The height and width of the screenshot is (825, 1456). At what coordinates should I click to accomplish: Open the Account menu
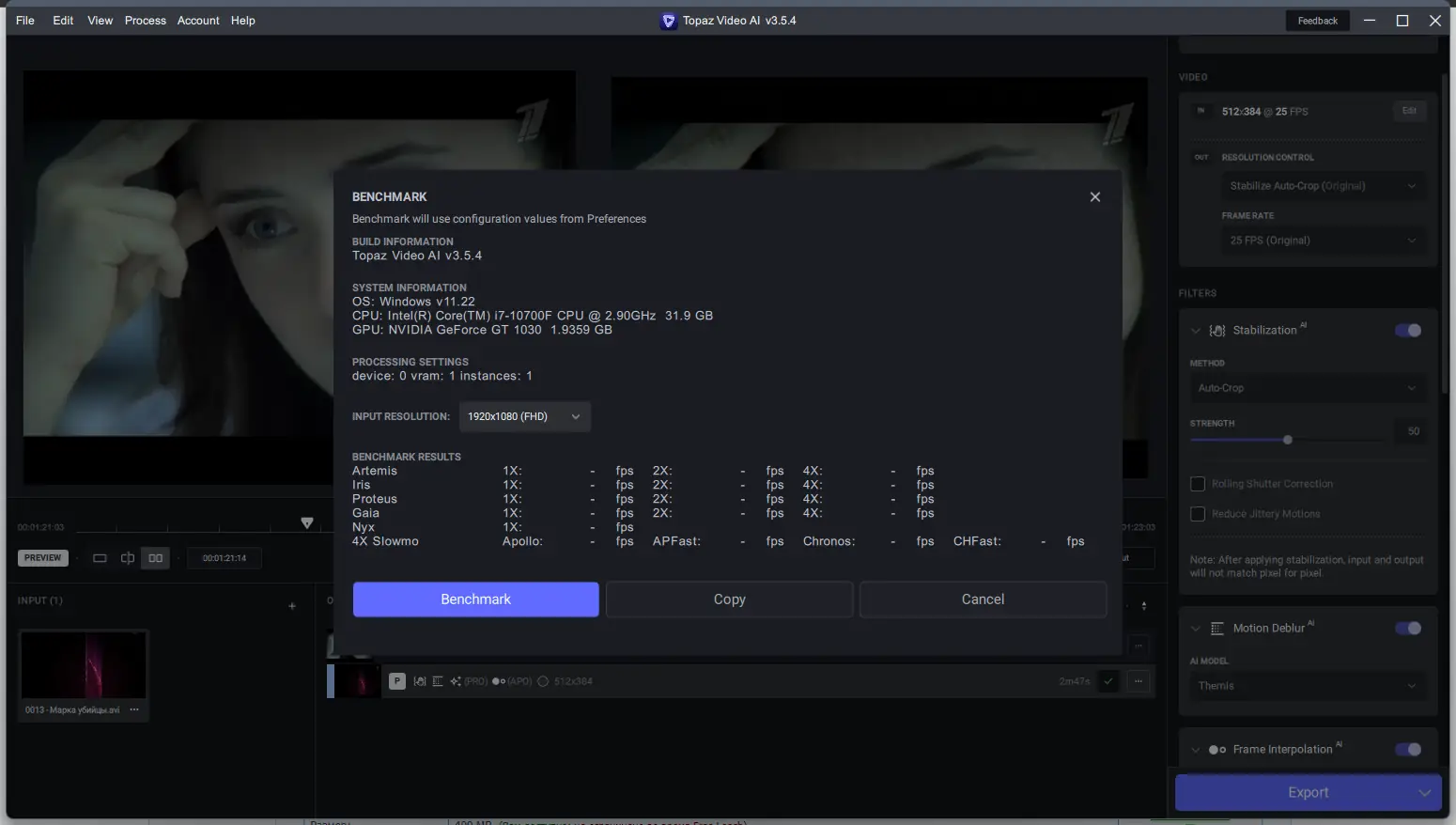tap(198, 21)
